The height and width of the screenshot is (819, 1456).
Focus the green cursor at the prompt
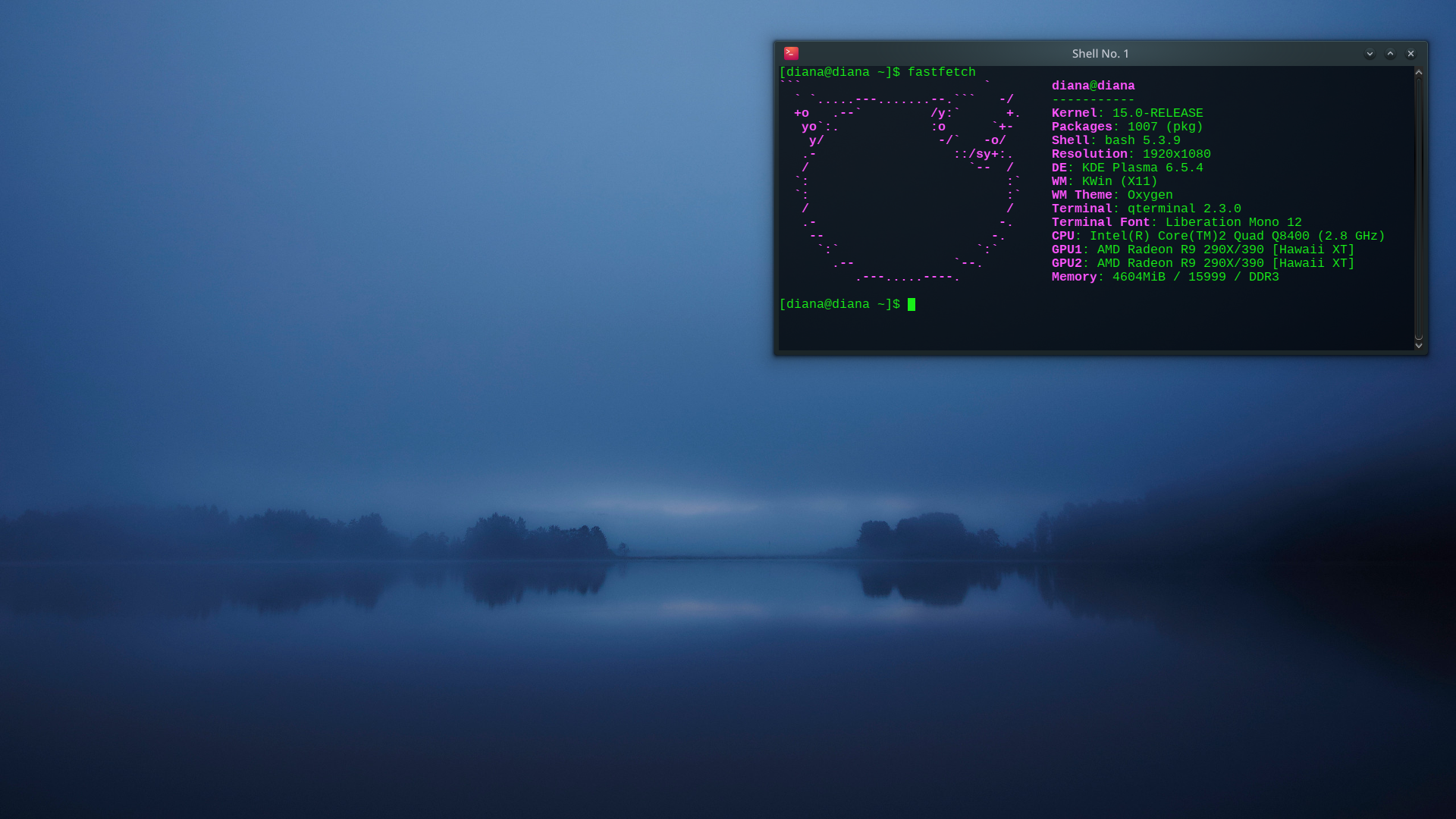(x=912, y=304)
